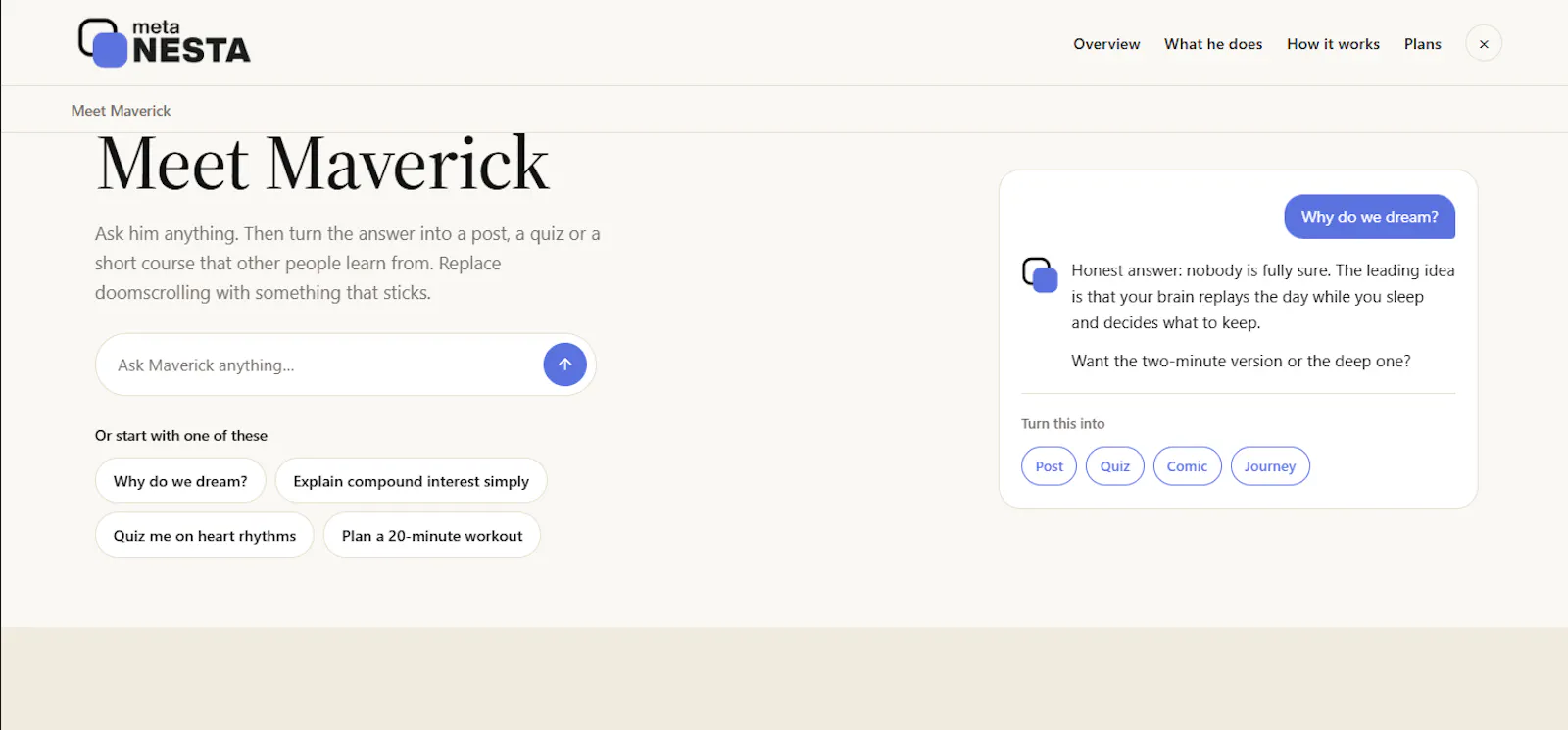Navigate to Plans

(x=1422, y=44)
